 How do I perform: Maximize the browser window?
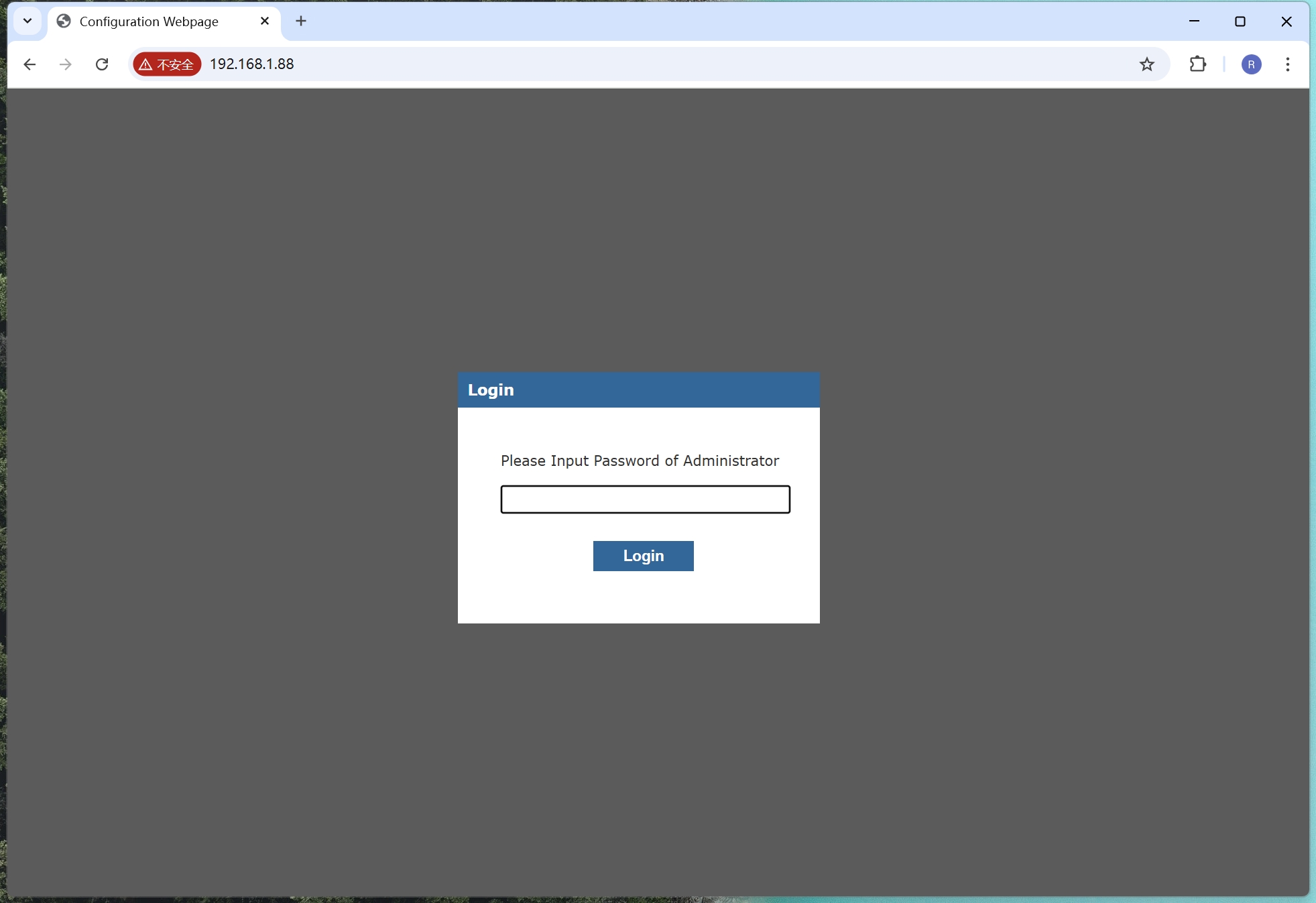[x=1240, y=21]
